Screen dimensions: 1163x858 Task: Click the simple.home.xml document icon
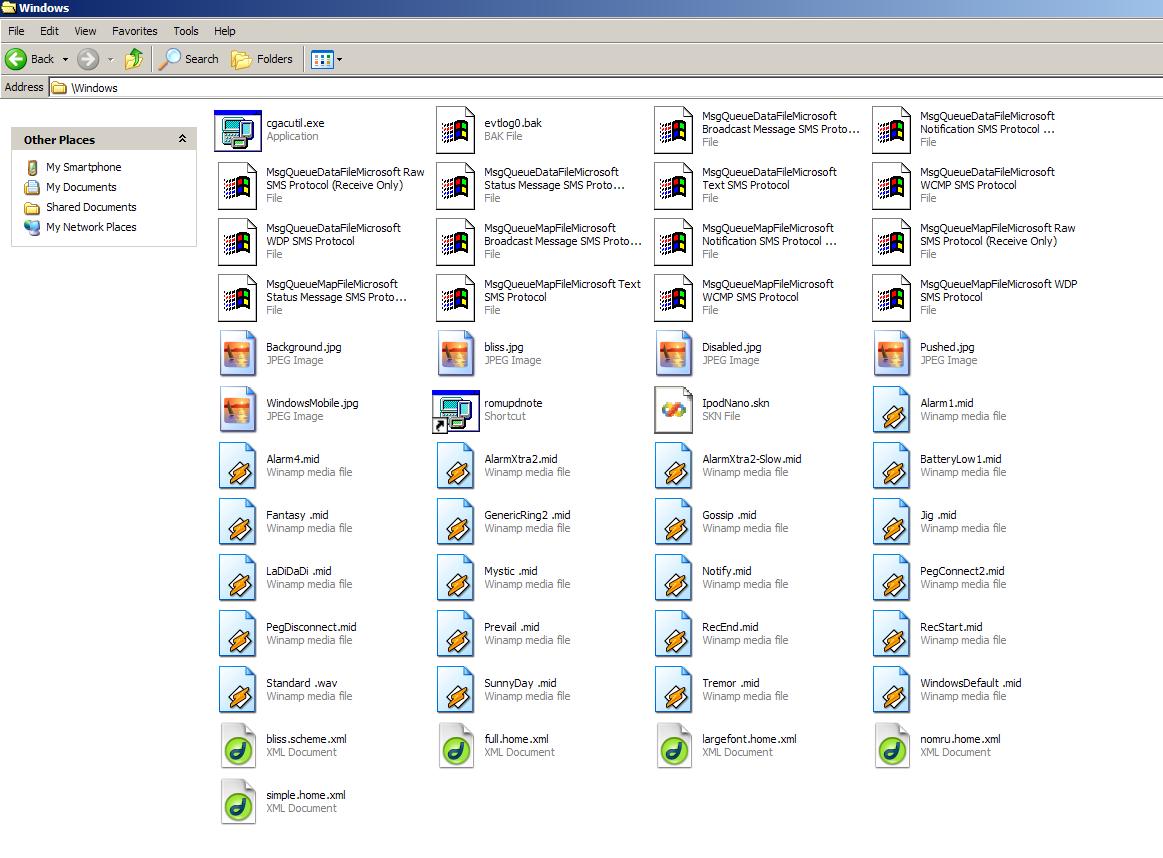click(237, 802)
